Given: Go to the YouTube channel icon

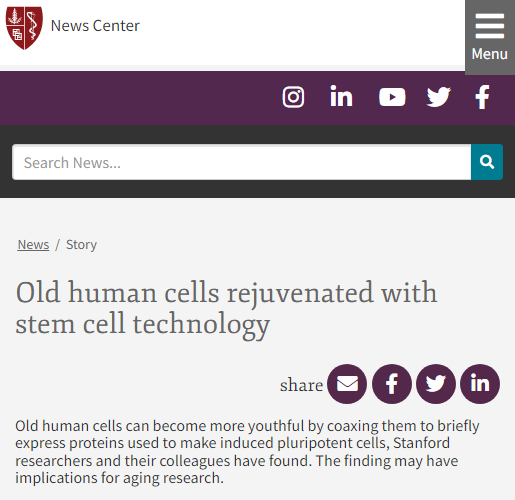Looking at the screenshot, I should [x=392, y=97].
